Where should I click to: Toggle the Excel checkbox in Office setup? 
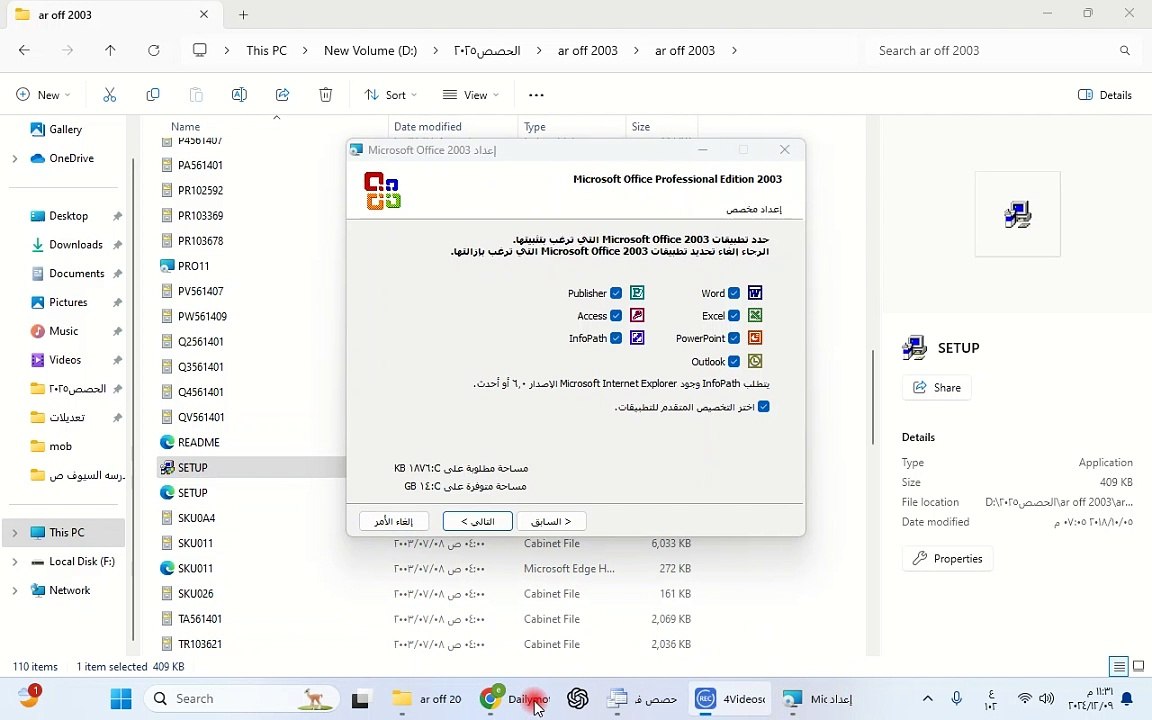tap(734, 316)
